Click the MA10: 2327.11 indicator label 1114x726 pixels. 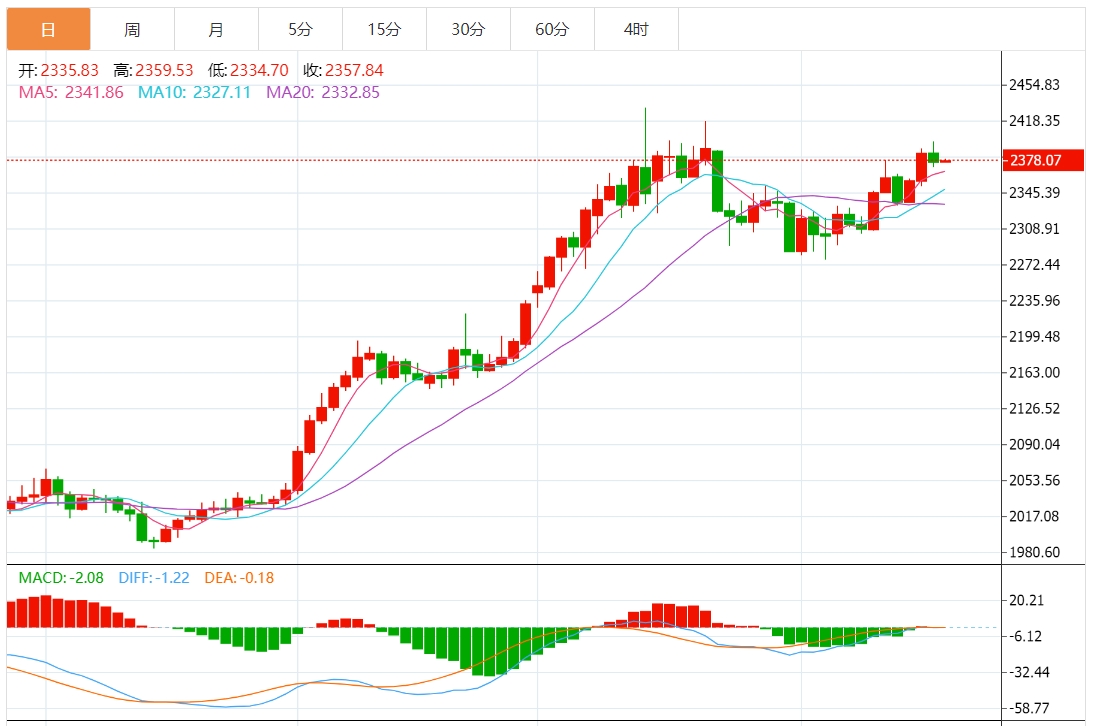click(194, 92)
